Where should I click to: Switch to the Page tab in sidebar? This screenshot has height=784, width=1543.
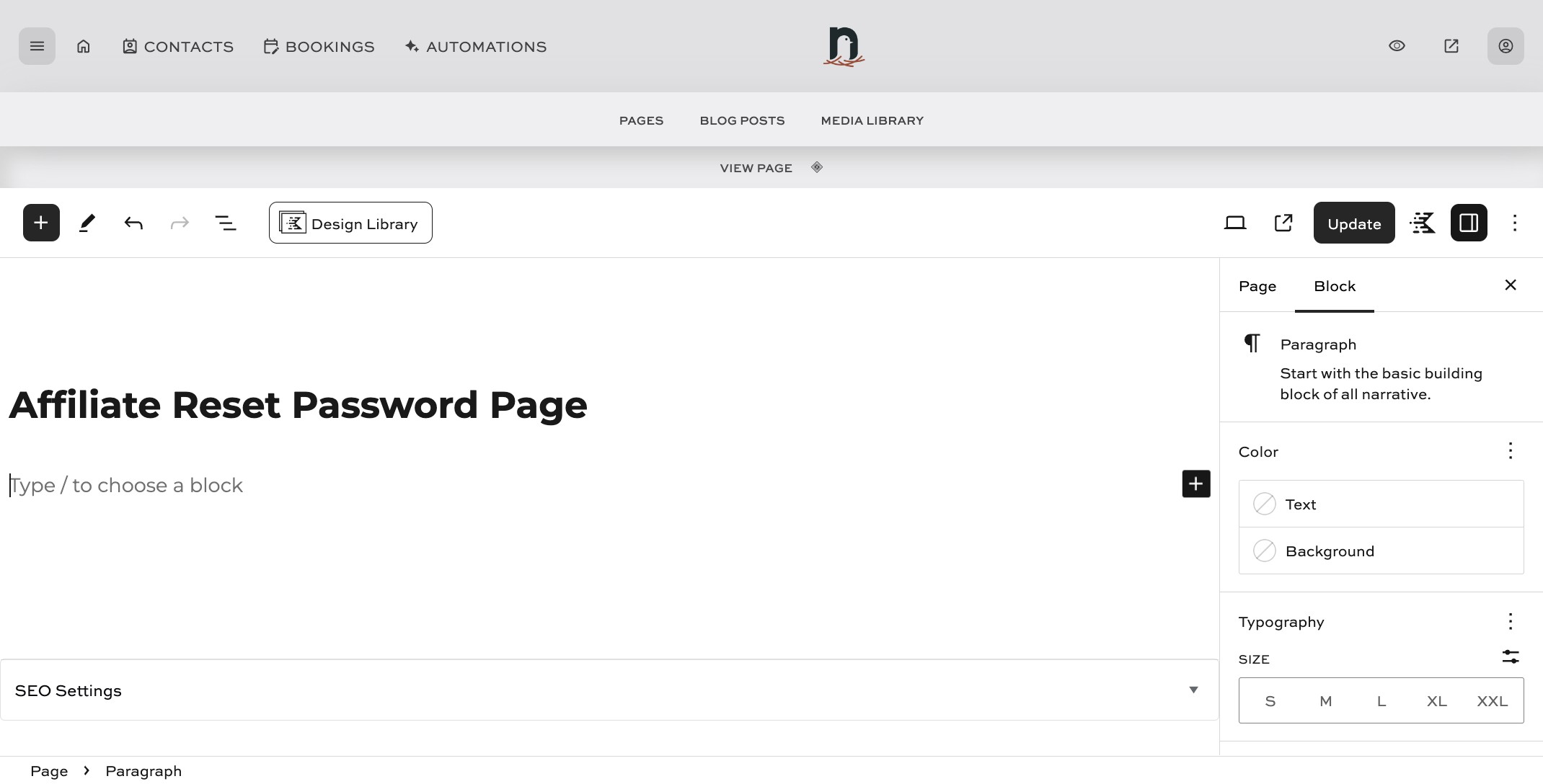pyautogui.click(x=1257, y=286)
